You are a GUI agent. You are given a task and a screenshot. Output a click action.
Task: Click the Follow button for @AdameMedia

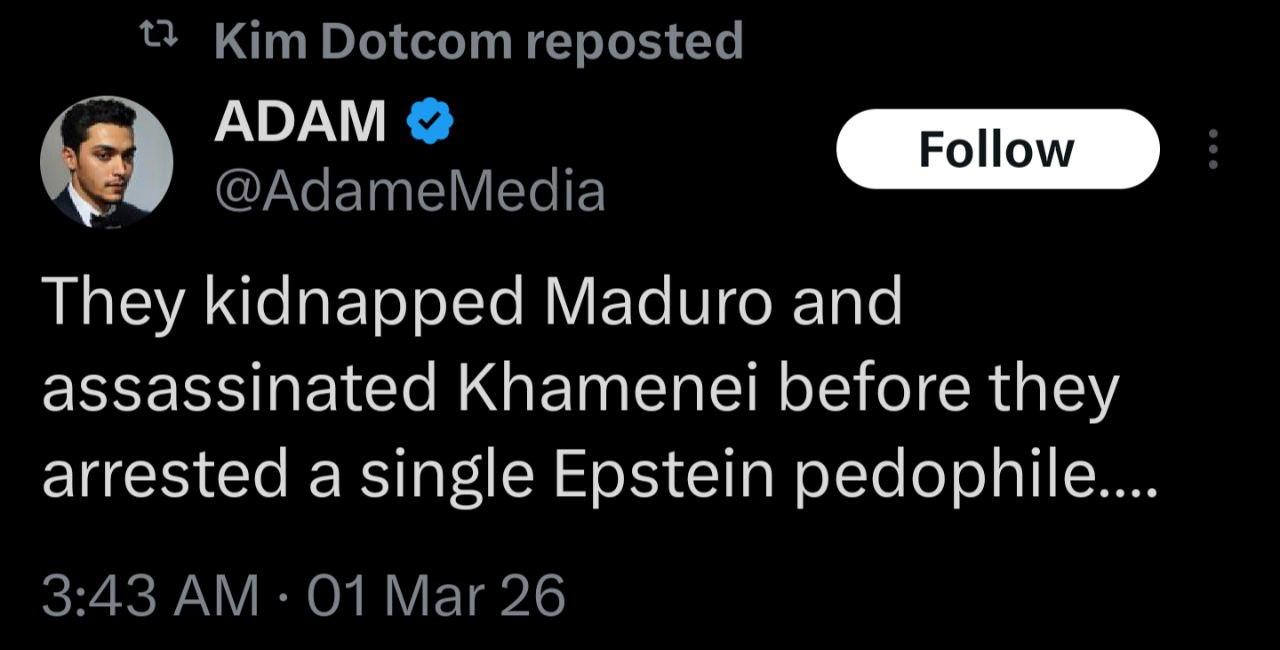tap(996, 150)
